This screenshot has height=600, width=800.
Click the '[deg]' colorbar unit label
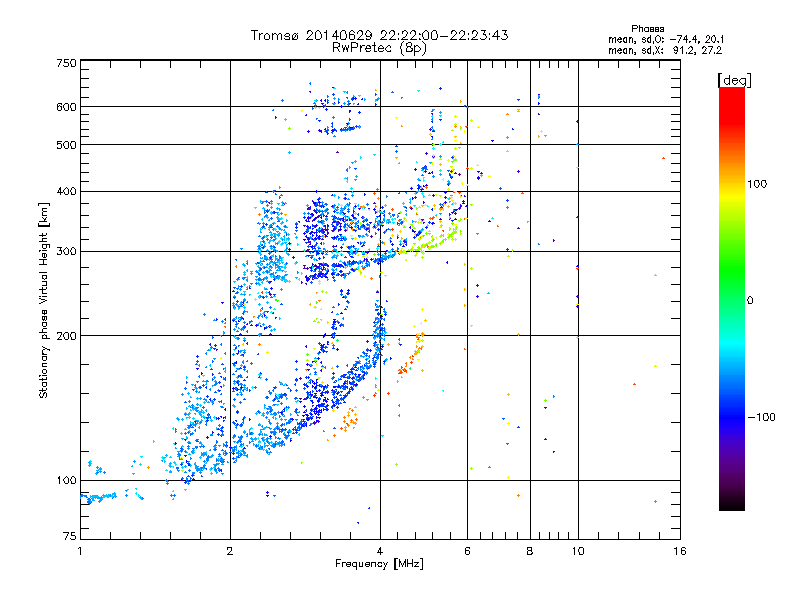click(734, 80)
